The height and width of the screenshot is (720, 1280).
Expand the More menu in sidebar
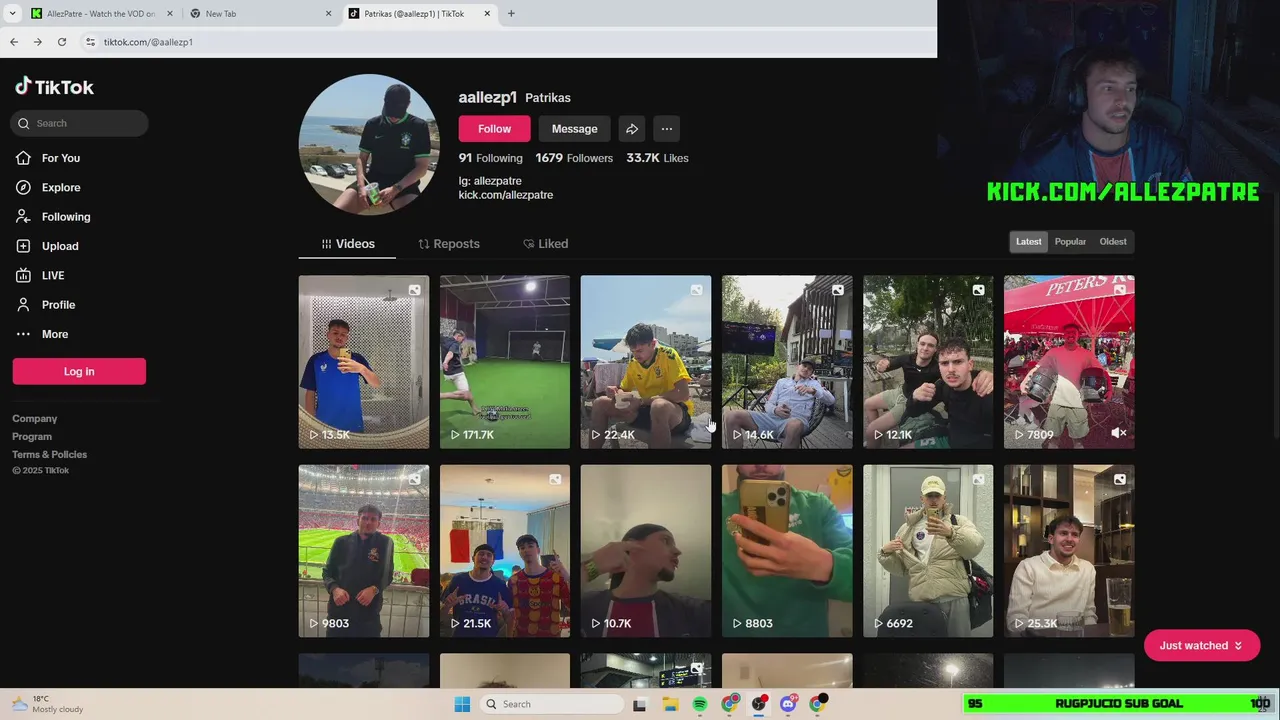[x=55, y=334]
